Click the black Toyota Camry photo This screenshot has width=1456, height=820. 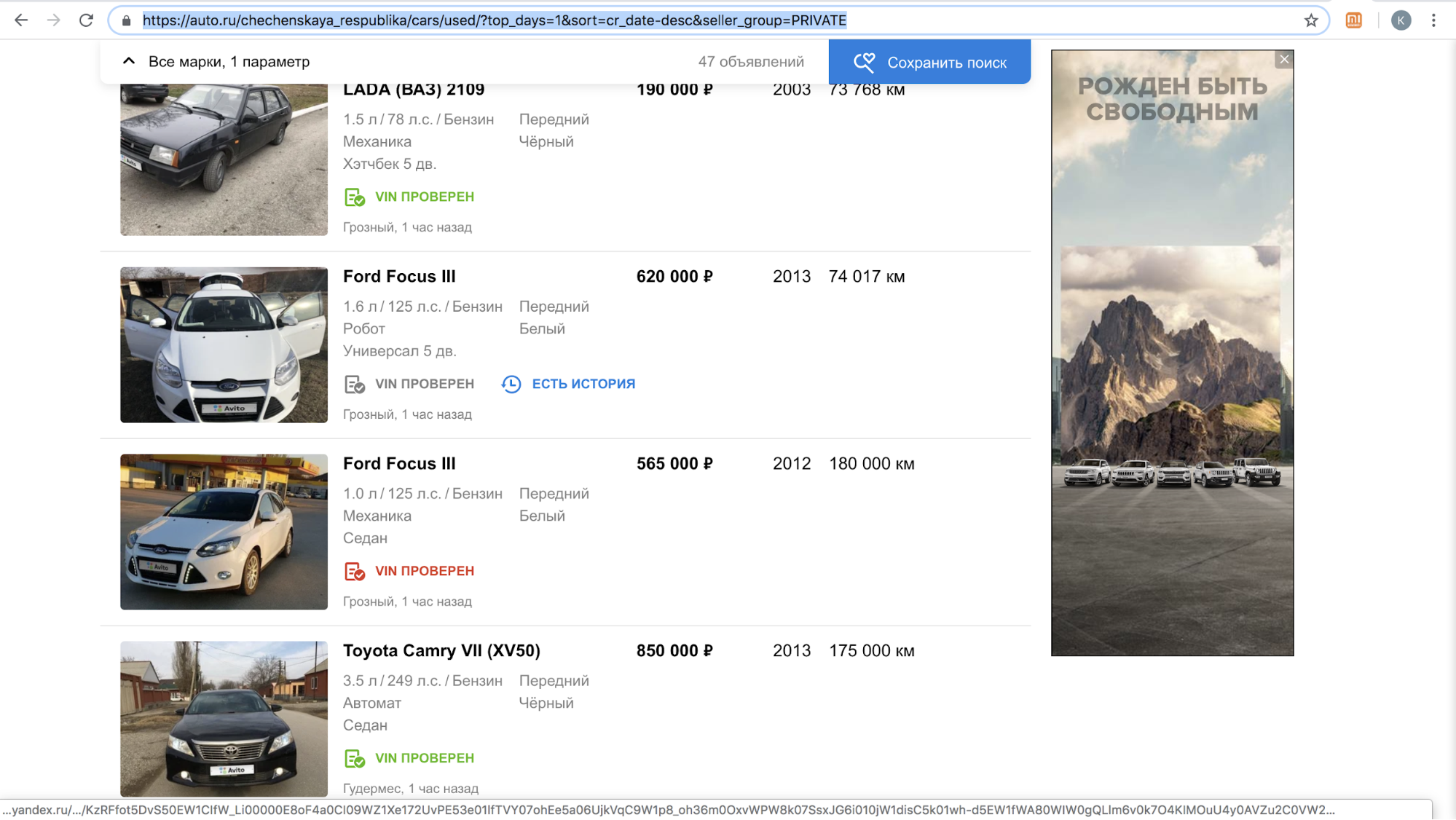tap(224, 718)
